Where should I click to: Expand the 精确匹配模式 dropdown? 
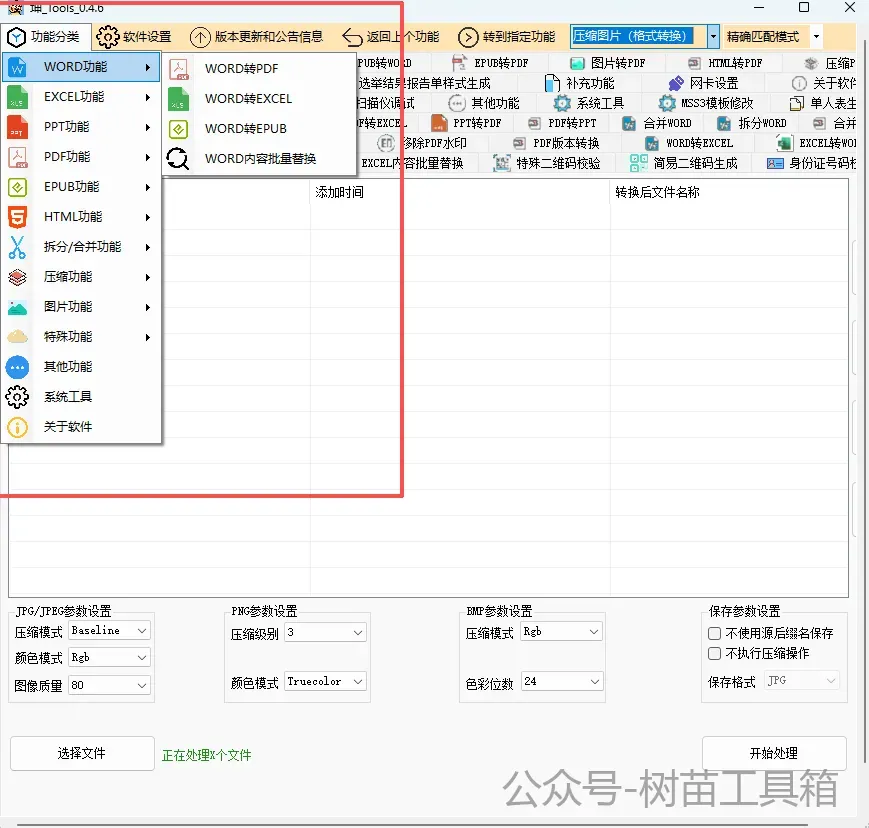(x=816, y=37)
